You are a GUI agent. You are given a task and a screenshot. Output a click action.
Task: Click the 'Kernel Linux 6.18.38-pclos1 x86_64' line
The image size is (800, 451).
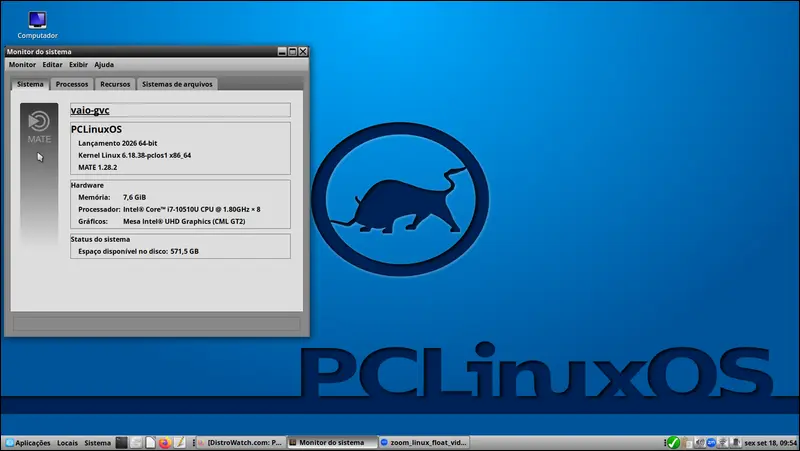pos(135,156)
